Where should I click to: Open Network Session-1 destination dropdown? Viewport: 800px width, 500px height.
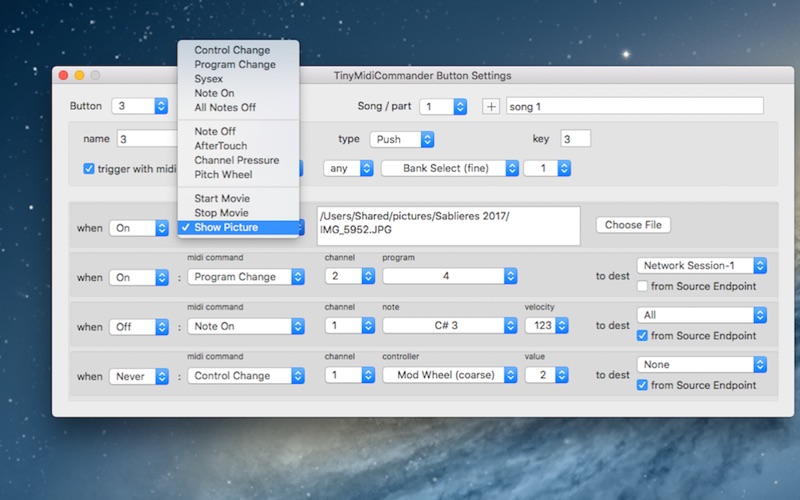[x=702, y=265]
